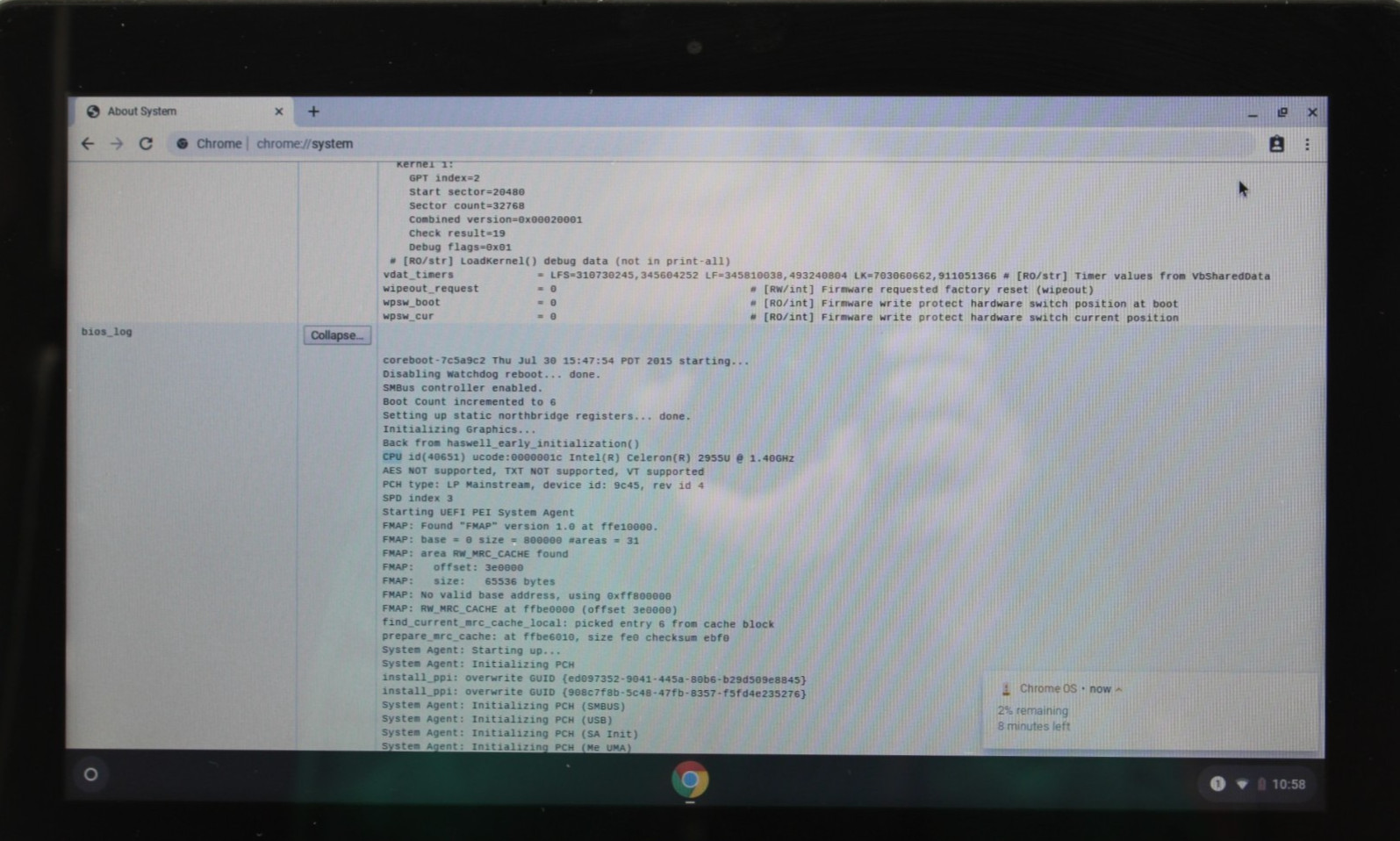Open the profile avatar icon in toolbar
The width and height of the screenshot is (1400, 841).
click(1276, 145)
